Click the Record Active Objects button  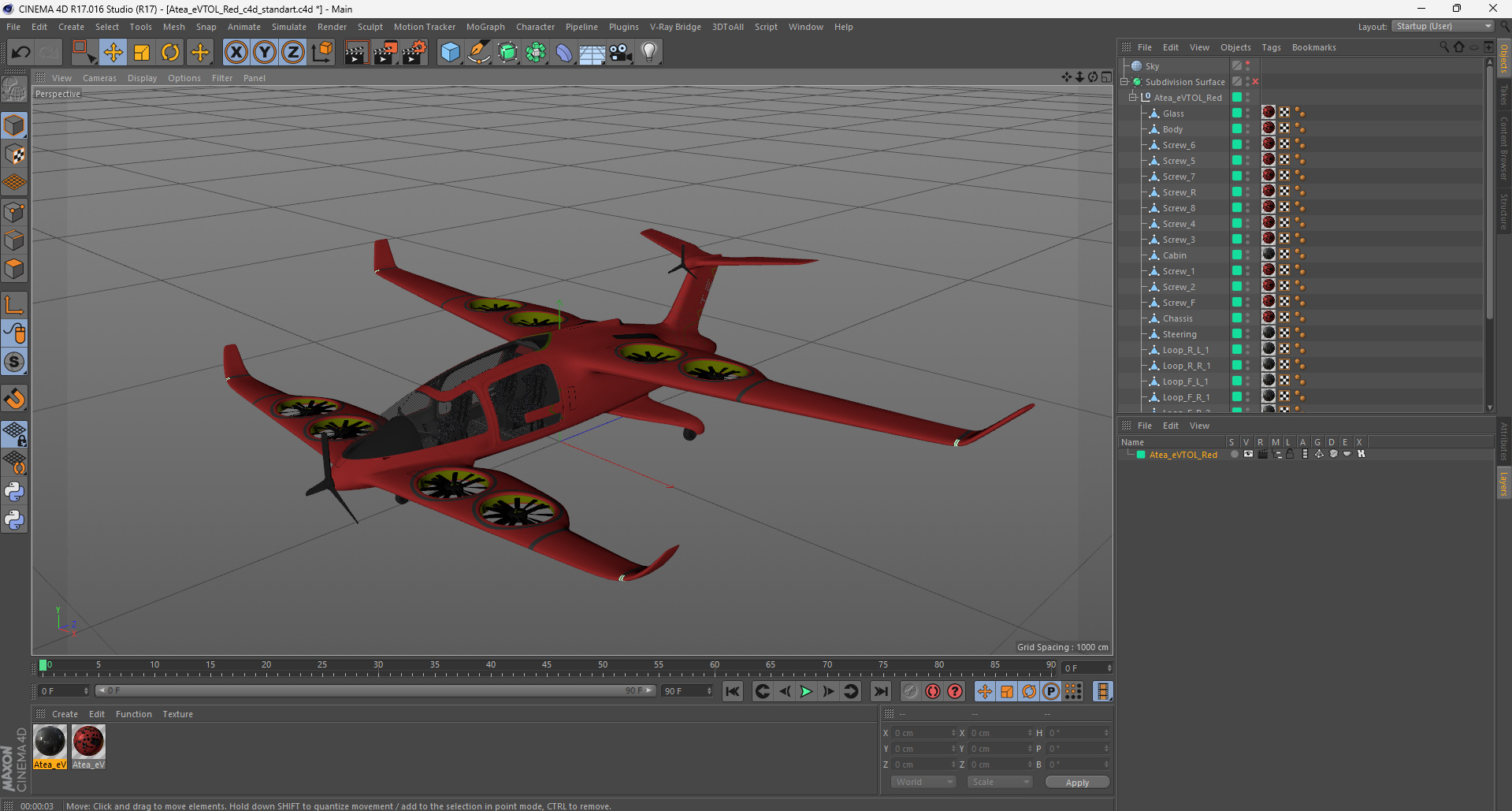tap(911, 691)
